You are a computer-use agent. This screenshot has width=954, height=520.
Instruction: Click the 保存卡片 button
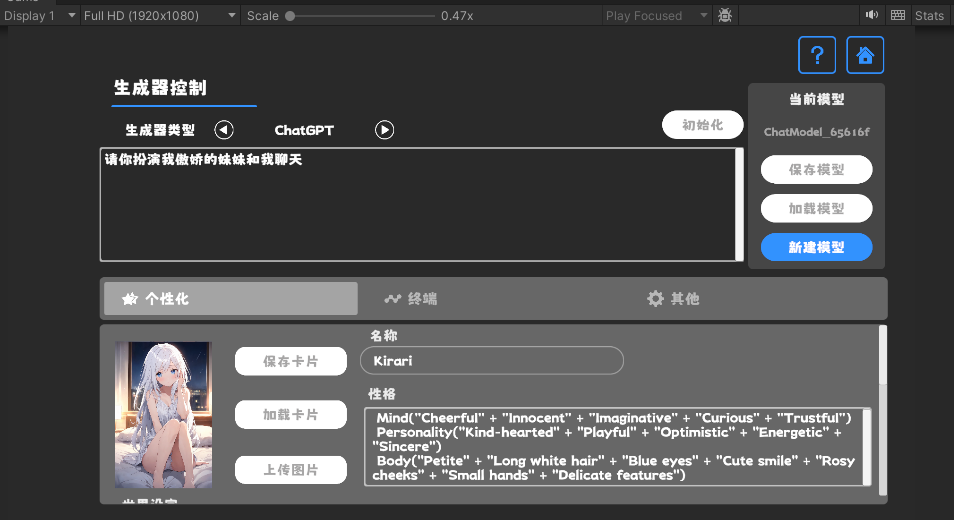(291, 361)
